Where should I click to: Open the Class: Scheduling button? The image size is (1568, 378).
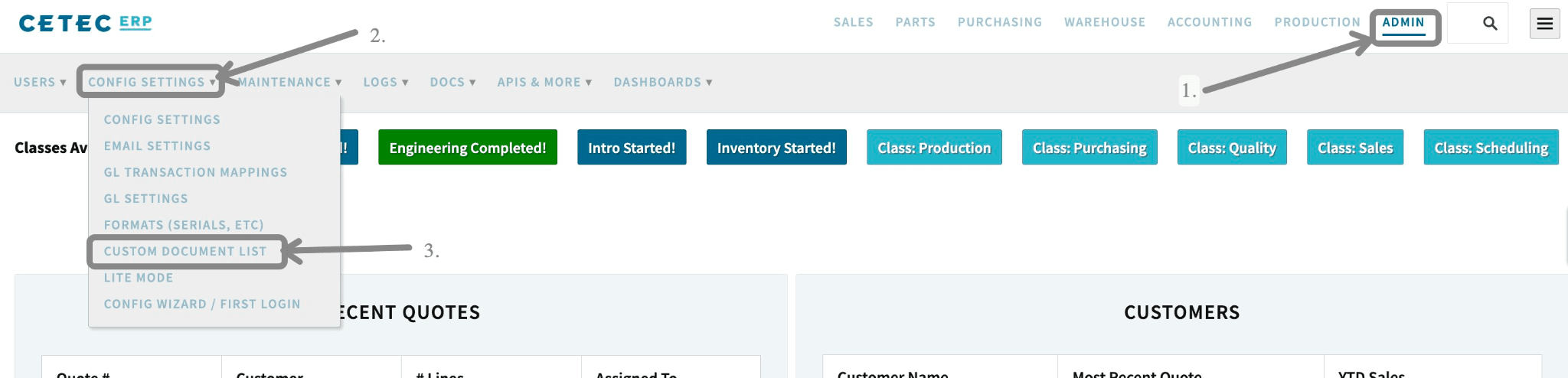tap(1491, 148)
